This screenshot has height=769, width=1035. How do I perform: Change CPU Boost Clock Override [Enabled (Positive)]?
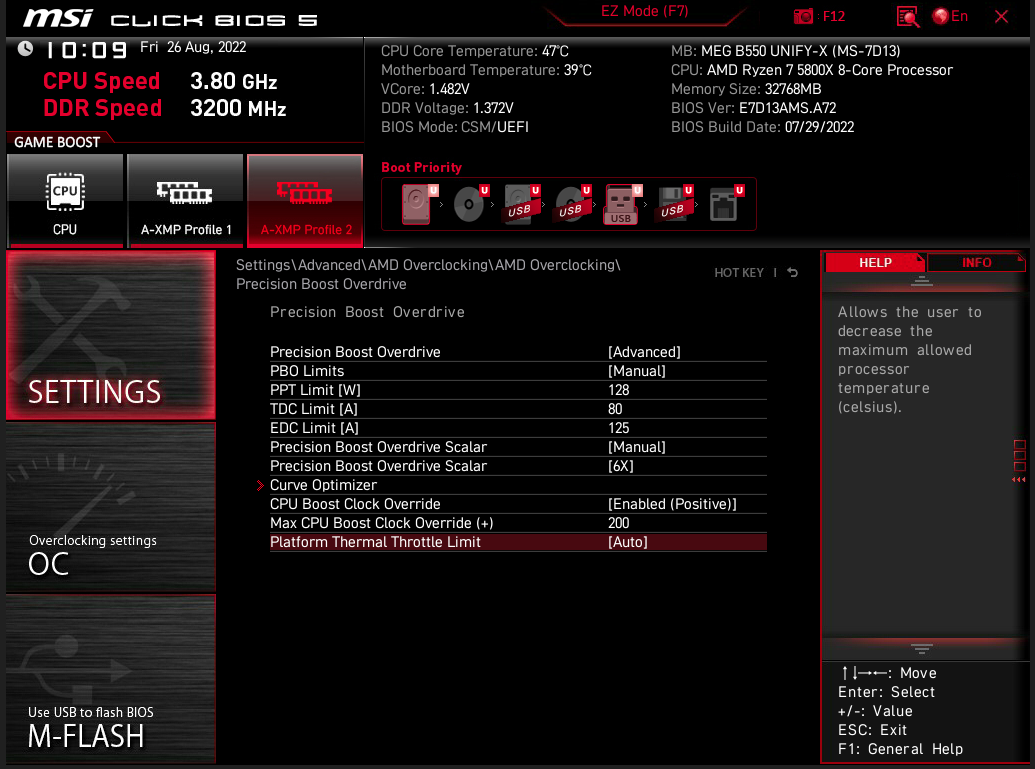click(672, 504)
